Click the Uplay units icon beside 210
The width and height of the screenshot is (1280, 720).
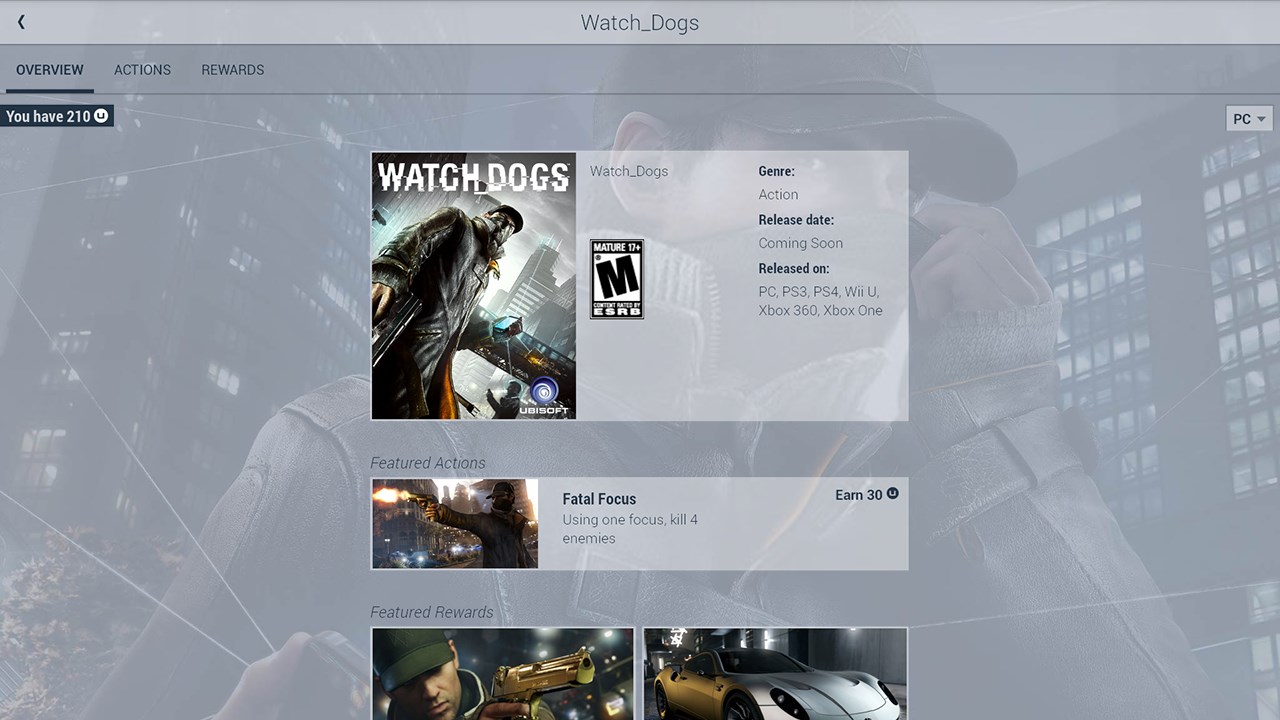[x=100, y=116]
